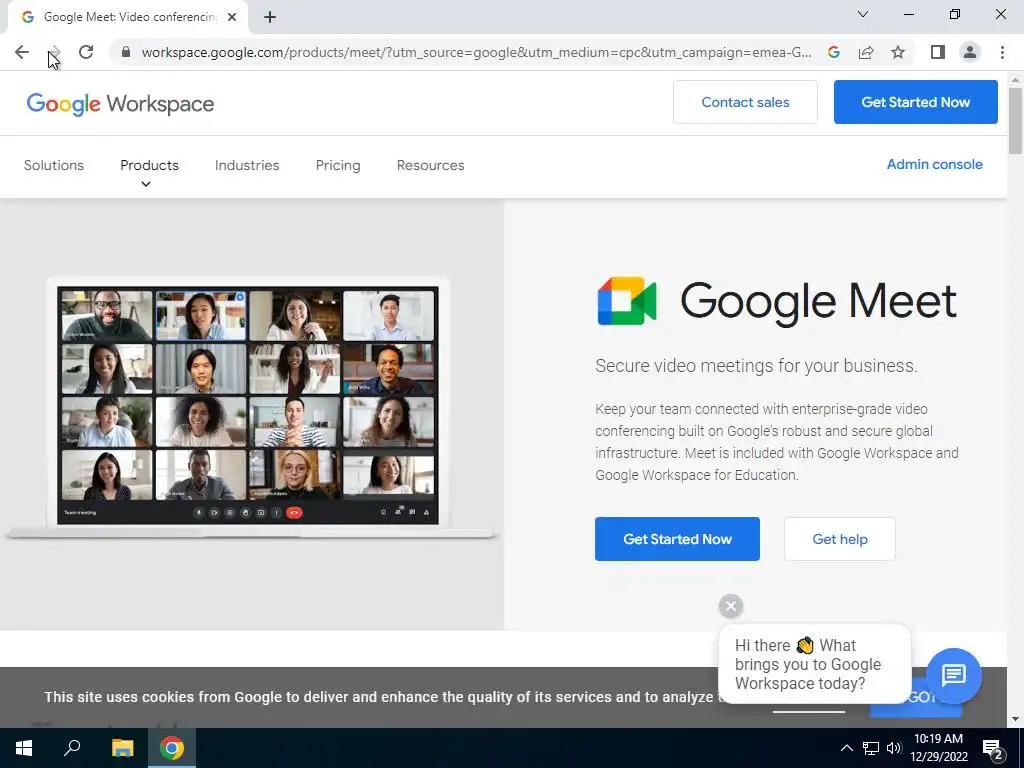Screen dimensions: 1024x768
Task: Close the Google Meet browser tab
Action: [x=232, y=17]
